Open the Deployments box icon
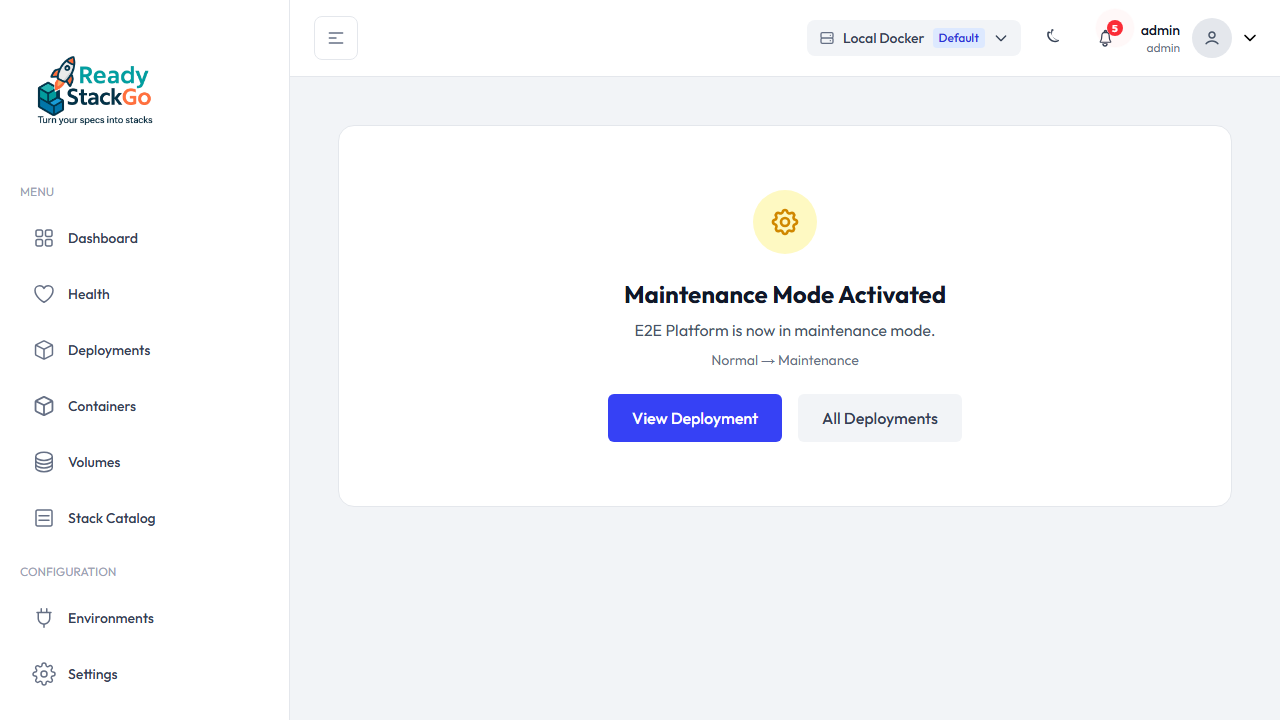The width and height of the screenshot is (1280, 720). pos(44,350)
